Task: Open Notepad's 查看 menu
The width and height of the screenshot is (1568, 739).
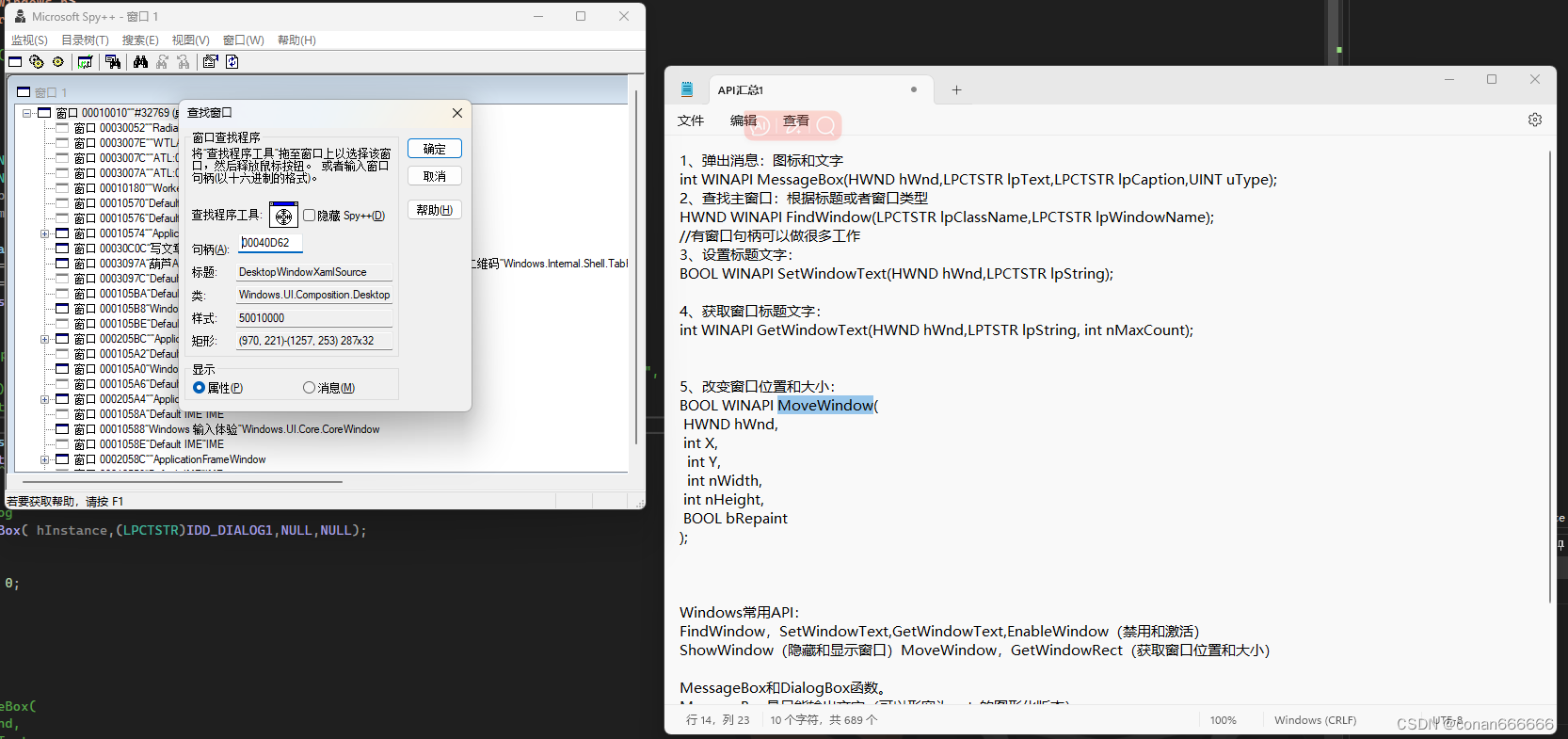Action: coord(796,120)
